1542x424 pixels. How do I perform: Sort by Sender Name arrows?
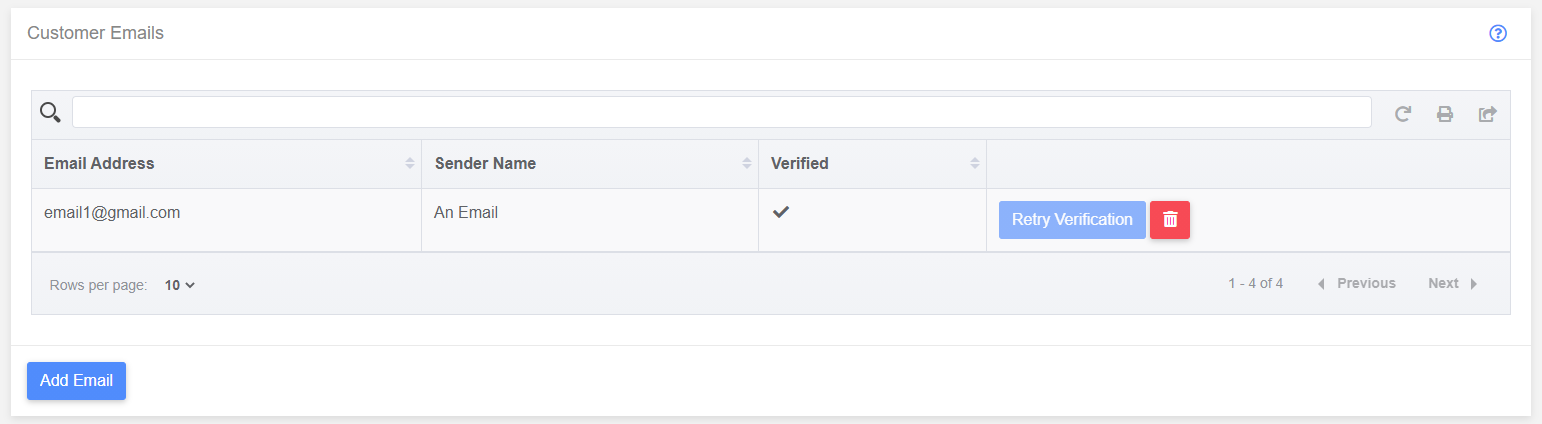746,163
